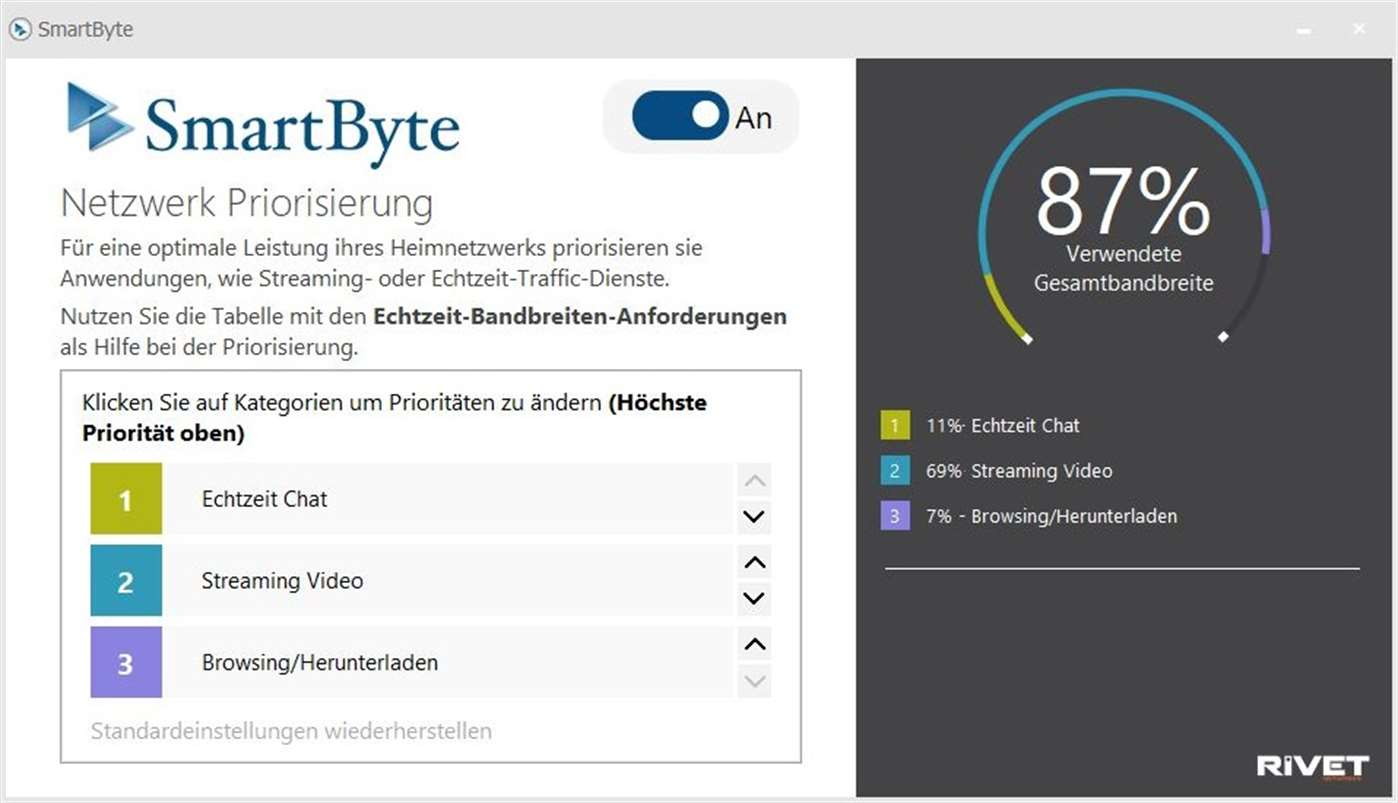The height and width of the screenshot is (803, 1398).
Task: Select the purple number 3 badge for Browsing/Herunterladen
Action: [x=126, y=662]
